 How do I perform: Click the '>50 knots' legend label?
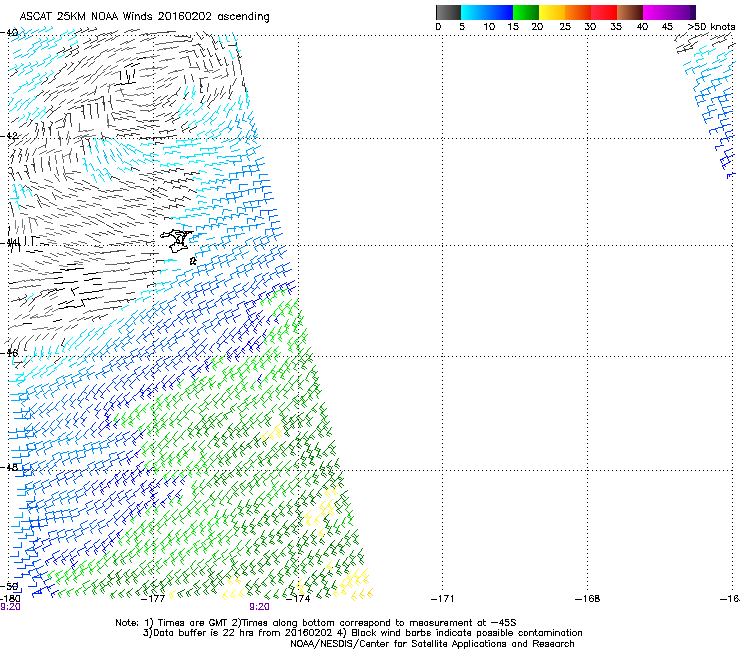pos(711,26)
